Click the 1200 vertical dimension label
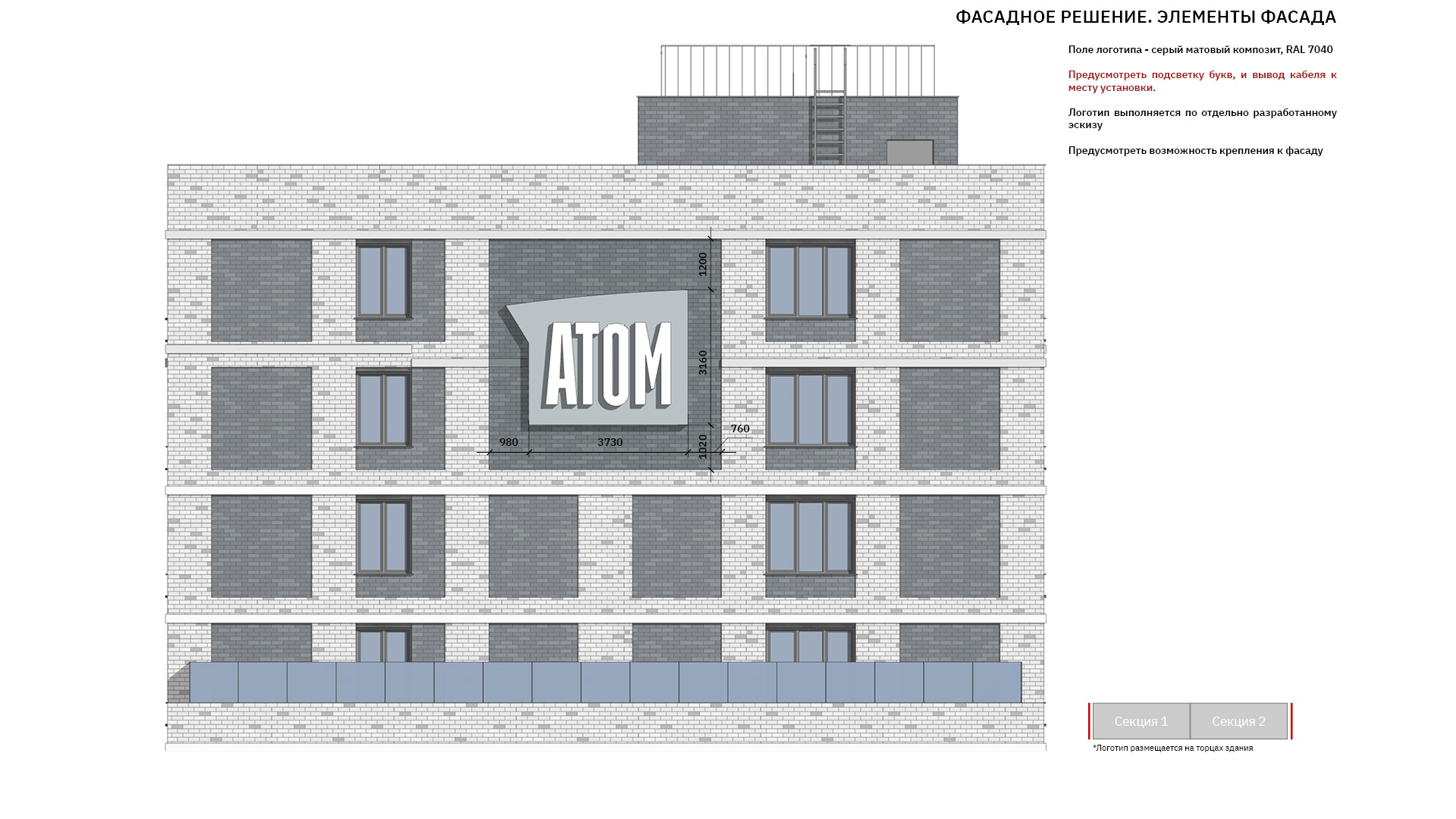The height and width of the screenshot is (819, 1456). 703,264
